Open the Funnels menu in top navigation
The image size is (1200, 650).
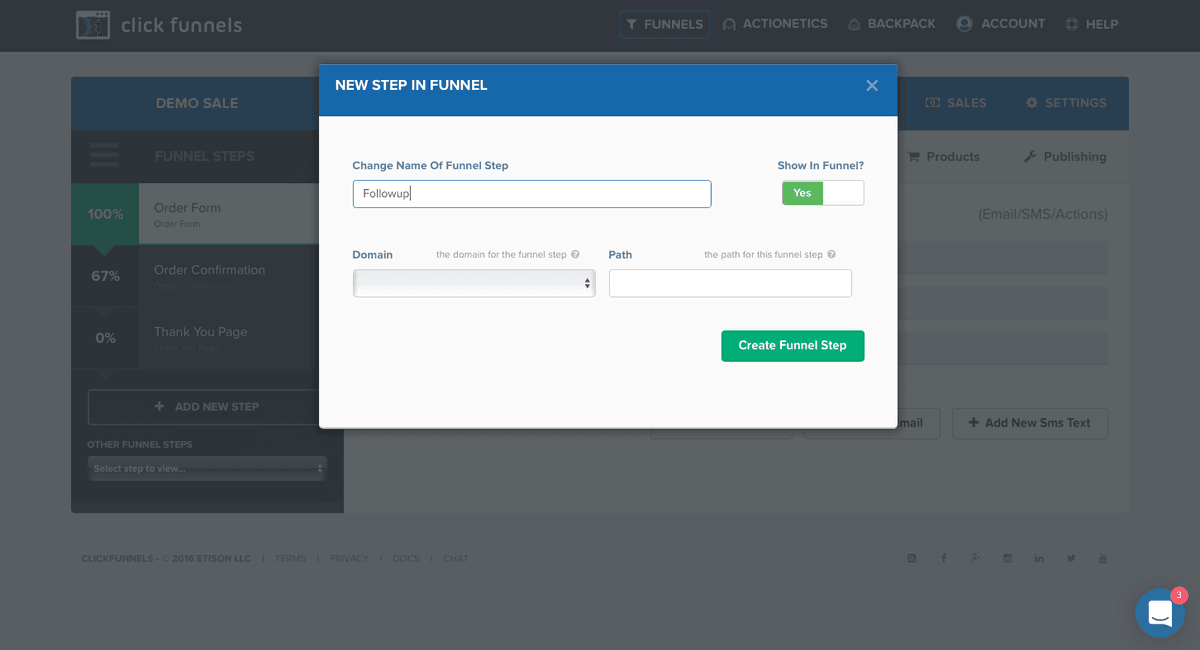[664, 24]
